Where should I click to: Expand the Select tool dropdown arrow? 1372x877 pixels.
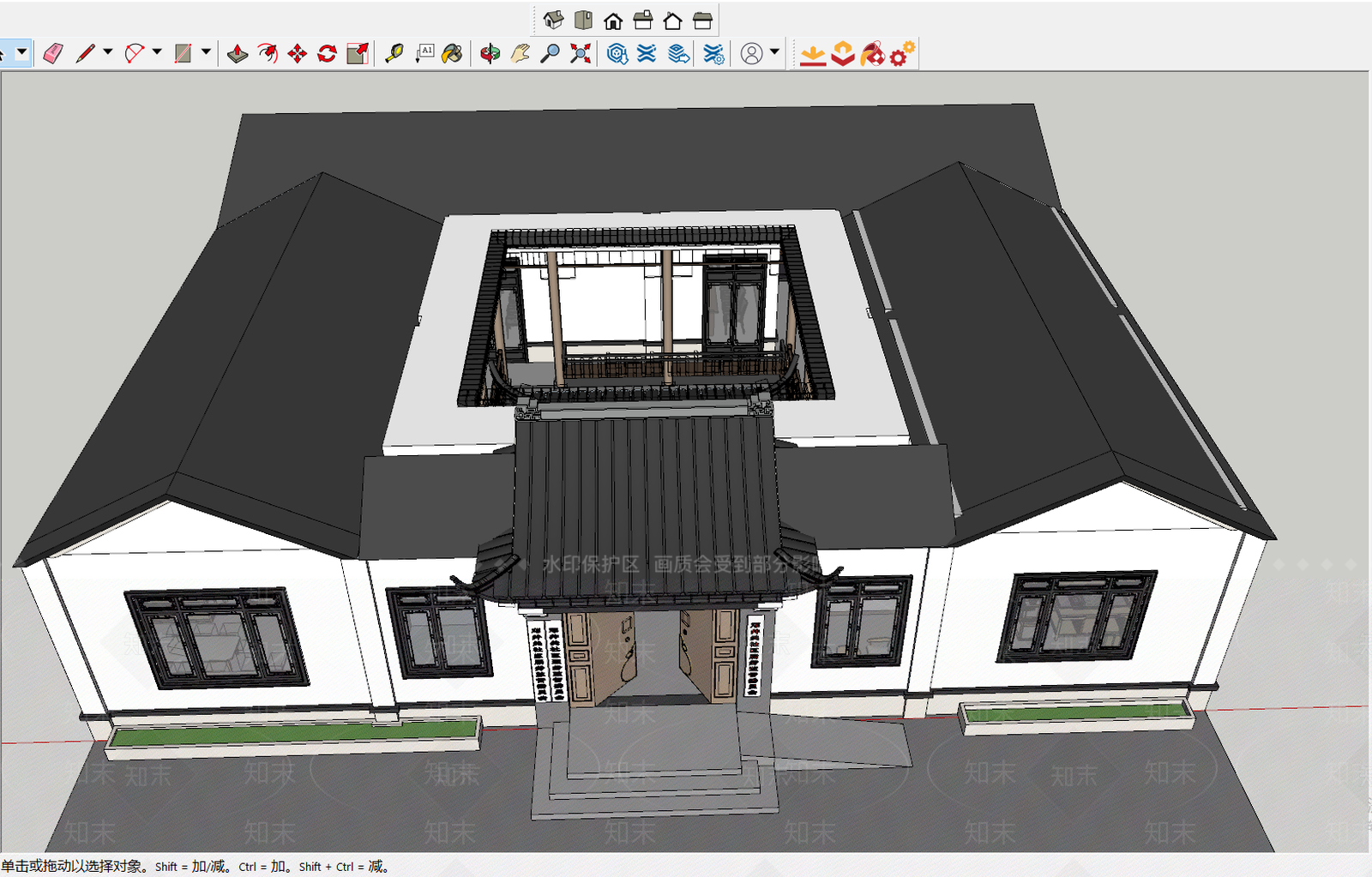coord(22,52)
